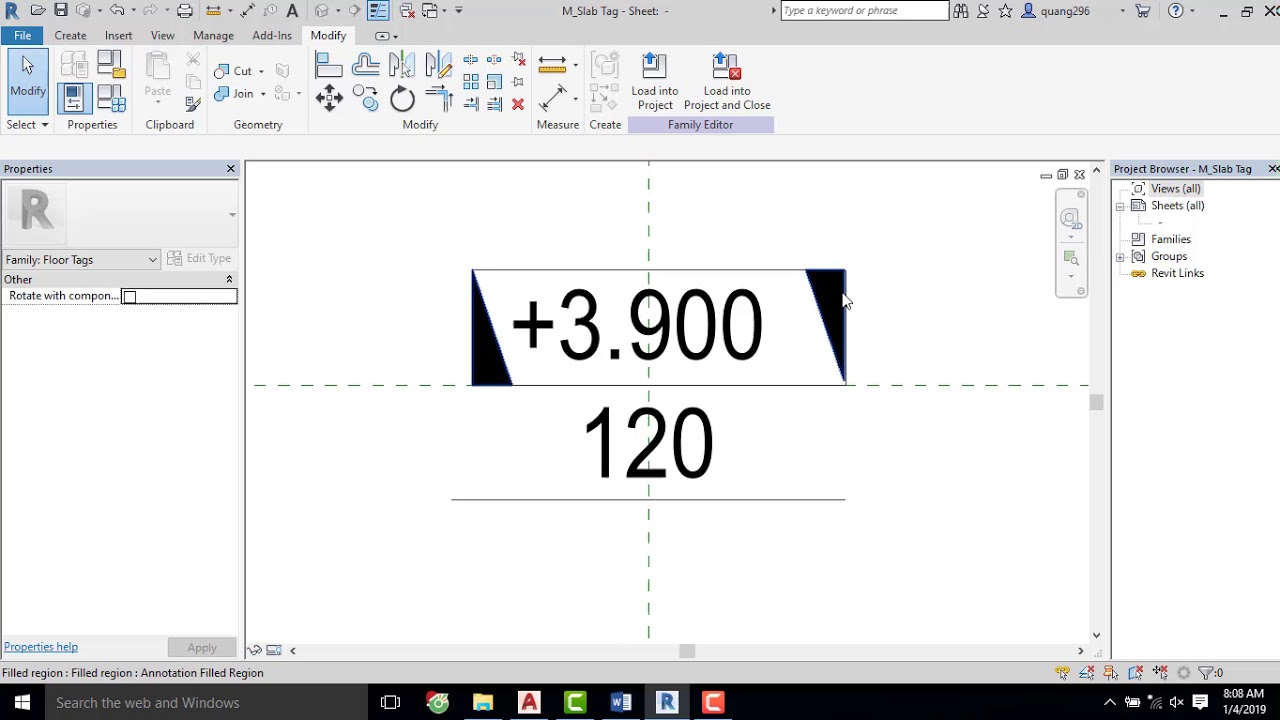Switch to the Insert ribbon tab
This screenshot has width=1280, height=720.
[x=118, y=35]
